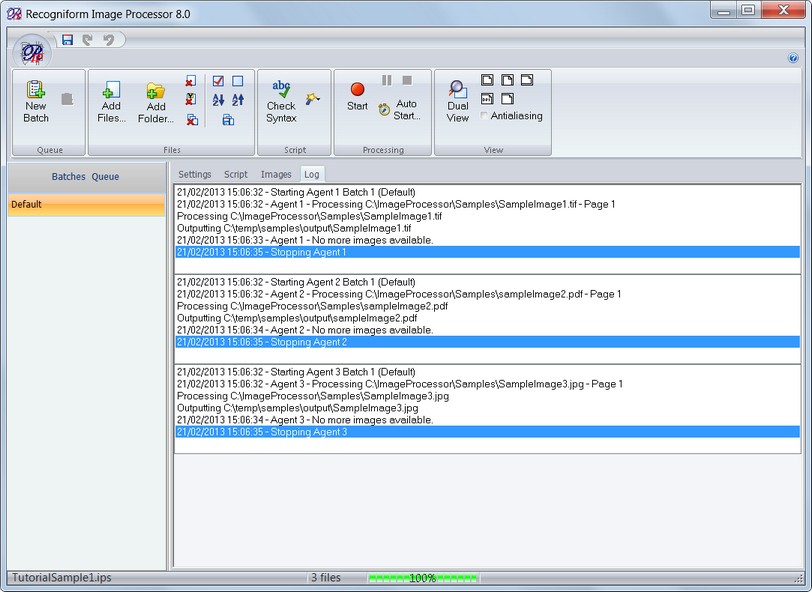Click 'Outputting C:\temp\samples\output\SampleImage1.tif' line
The width and height of the screenshot is (812, 592).
pos(294,228)
